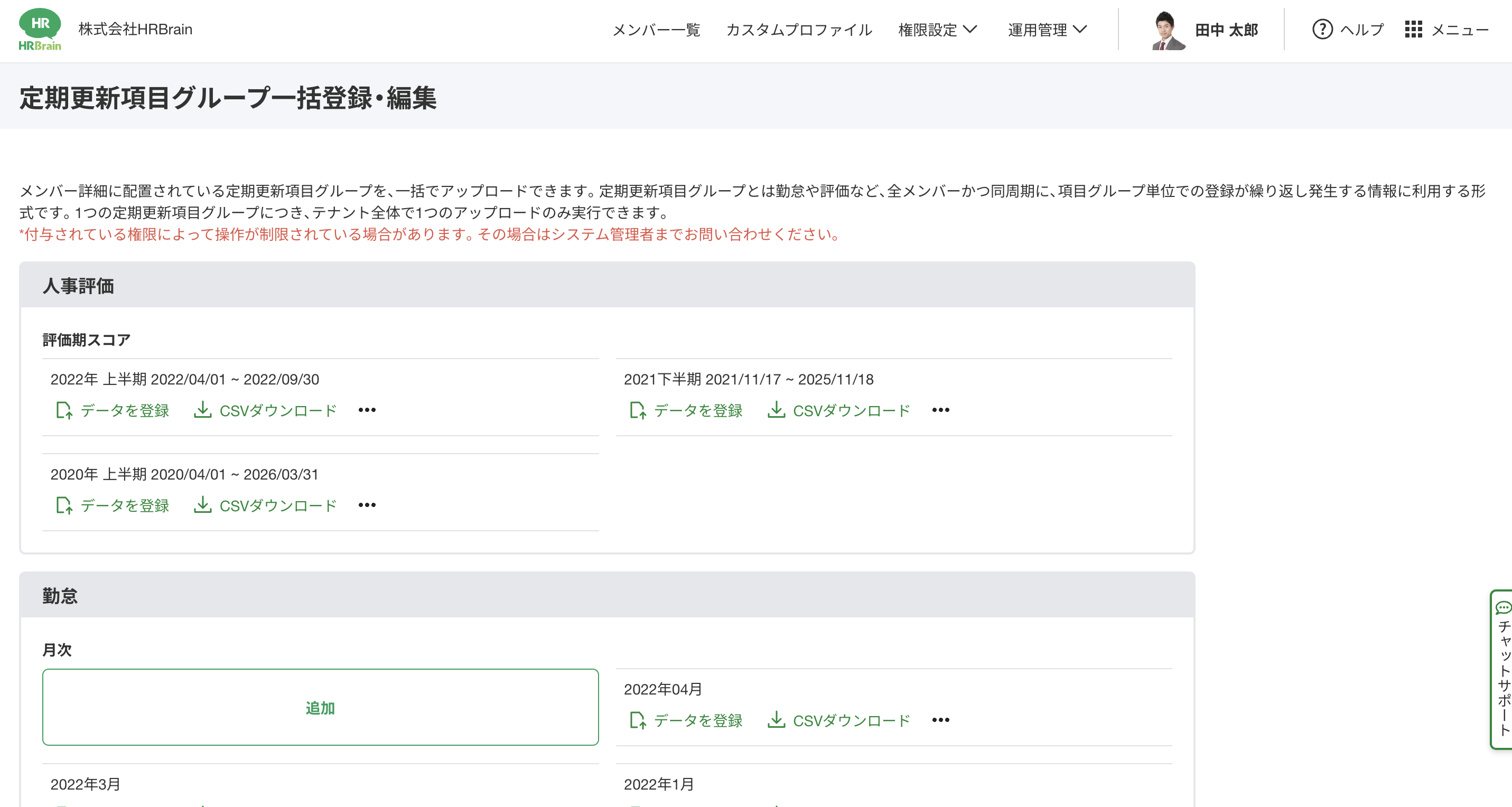The image size is (1512, 807).
Task: Click CSVダウンロード link for 2022年04月
Action: coord(851,720)
